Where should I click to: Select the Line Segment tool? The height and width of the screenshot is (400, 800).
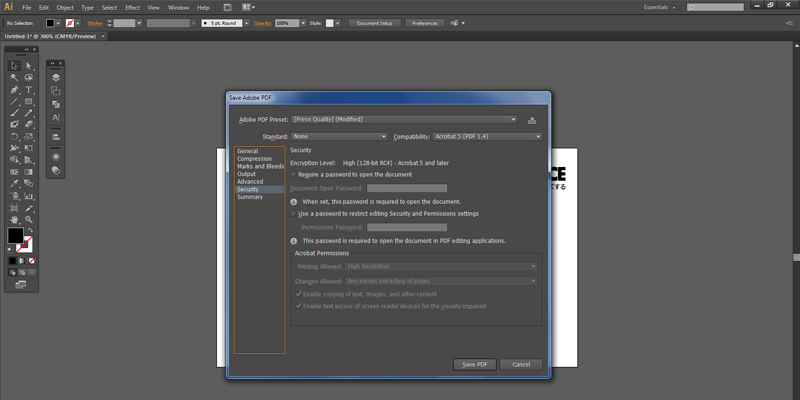(x=14, y=101)
